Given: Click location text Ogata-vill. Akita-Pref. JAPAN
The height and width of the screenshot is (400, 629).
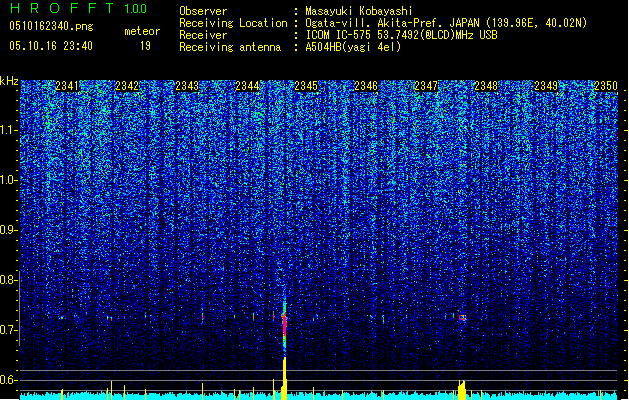Looking at the screenshot, I should pyautogui.click(x=392, y=23).
